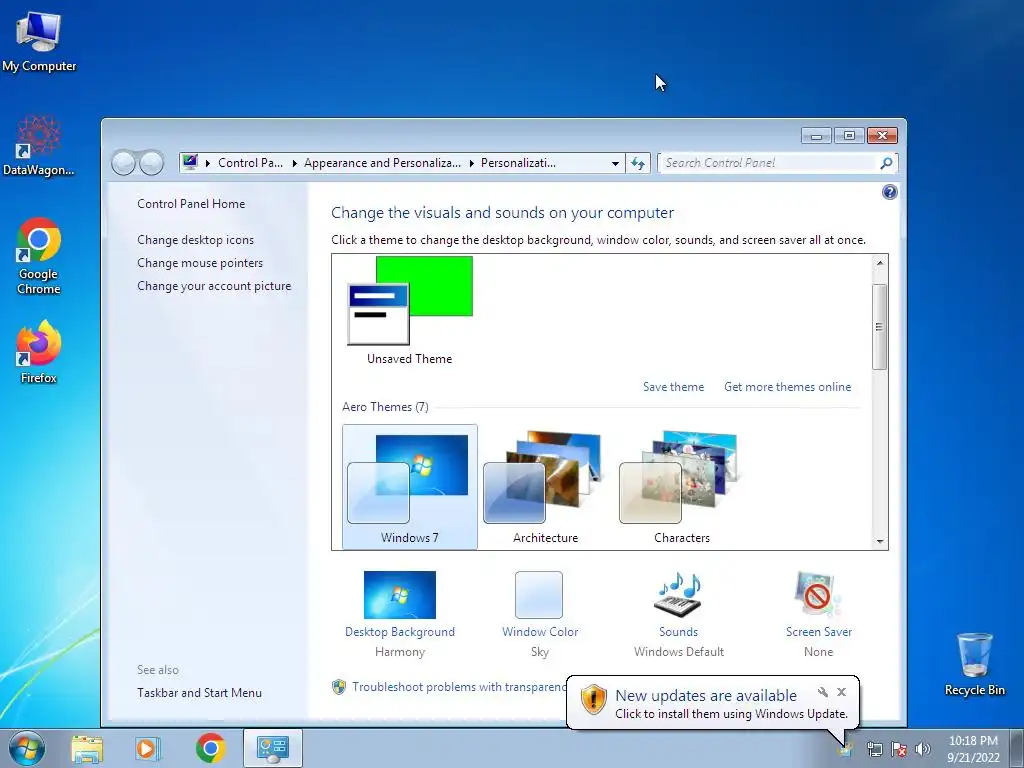This screenshot has height=768, width=1024.
Task: Click the theme list scroll down arrow
Action: 880,541
